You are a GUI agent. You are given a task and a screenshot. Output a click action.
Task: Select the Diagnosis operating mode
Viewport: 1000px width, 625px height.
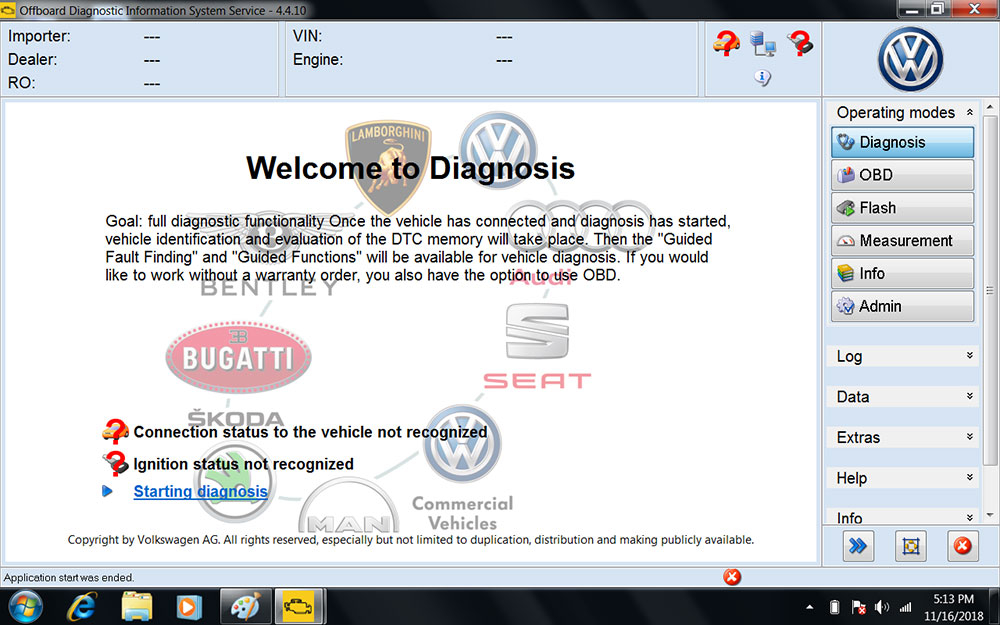point(901,142)
